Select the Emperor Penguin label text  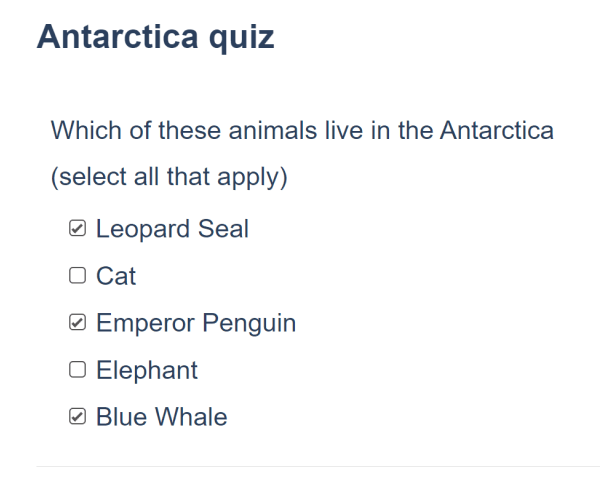click(x=196, y=323)
